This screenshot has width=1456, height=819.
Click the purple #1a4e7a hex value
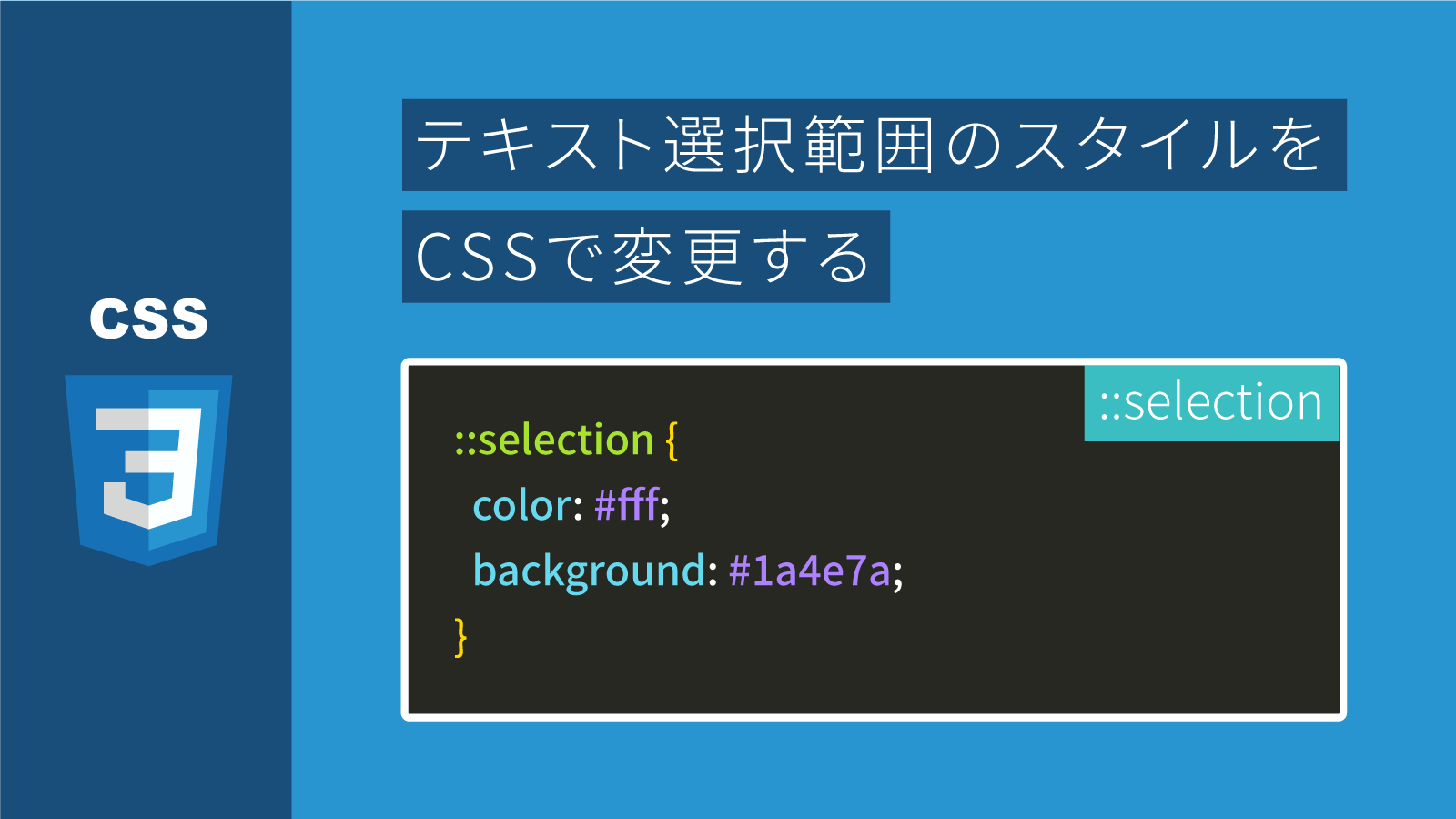(809, 571)
